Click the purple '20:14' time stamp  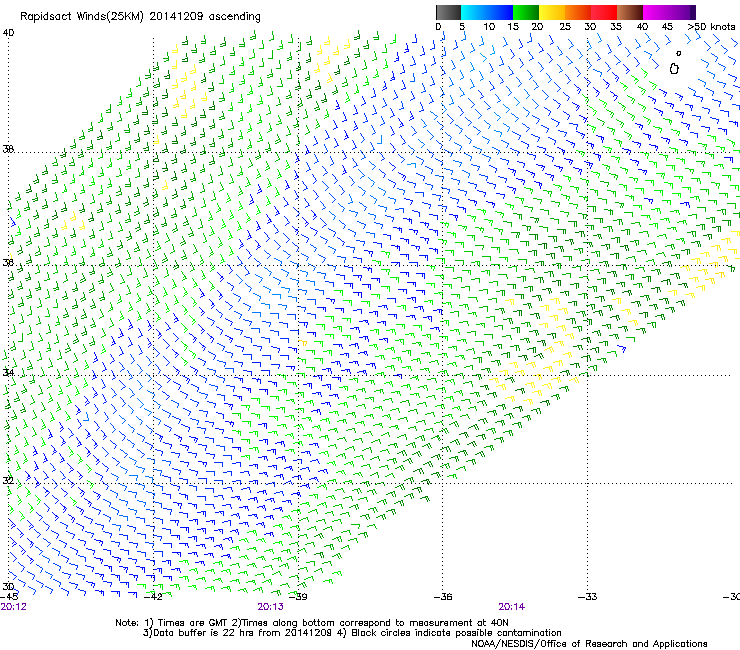512,607
